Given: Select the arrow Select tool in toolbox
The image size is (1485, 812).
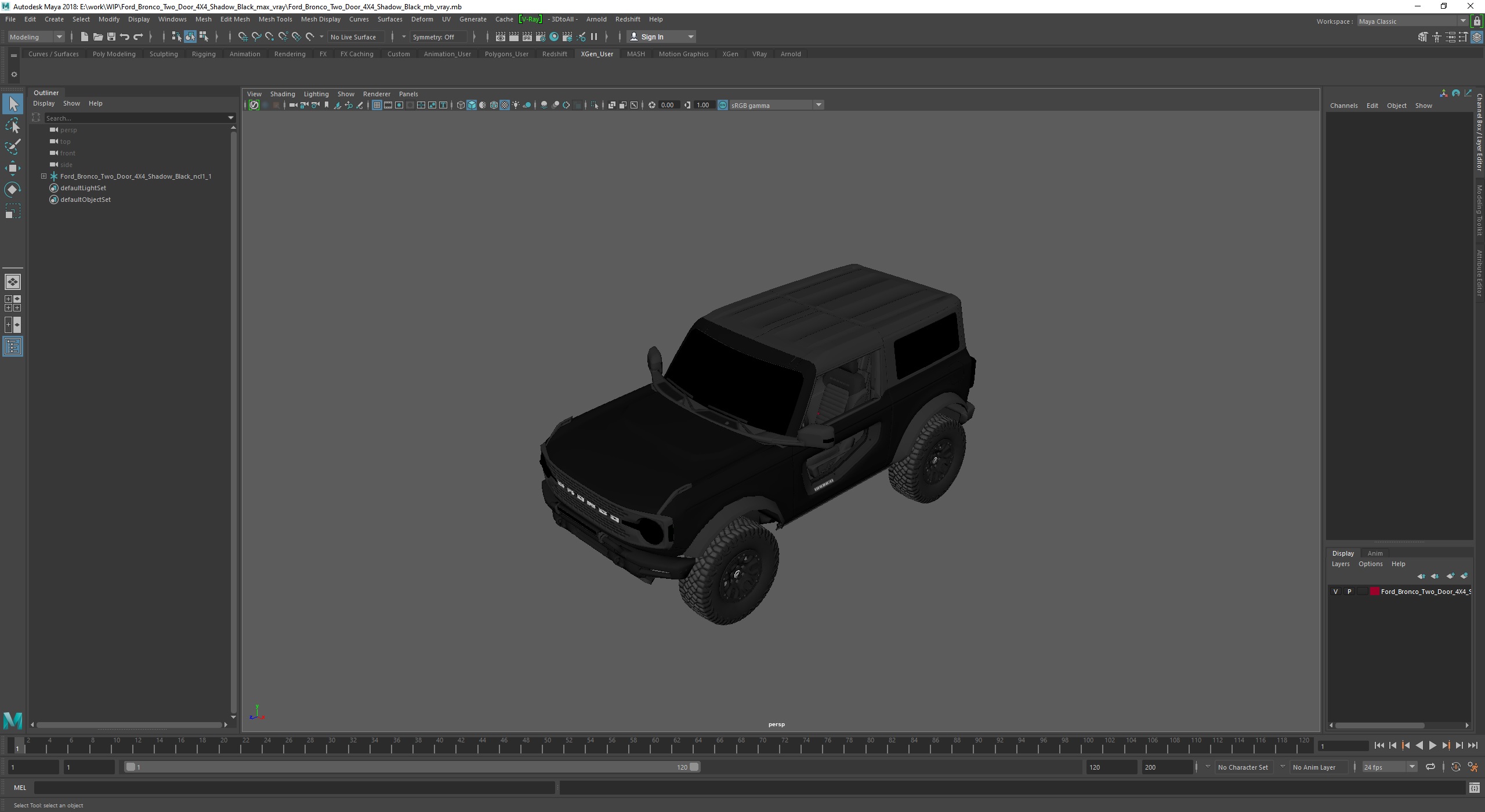Looking at the screenshot, I should point(13,104).
